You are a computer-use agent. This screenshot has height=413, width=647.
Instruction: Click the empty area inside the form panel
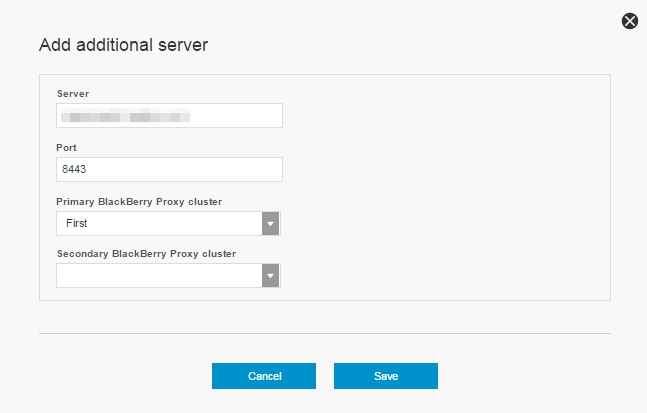(x=450, y=190)
